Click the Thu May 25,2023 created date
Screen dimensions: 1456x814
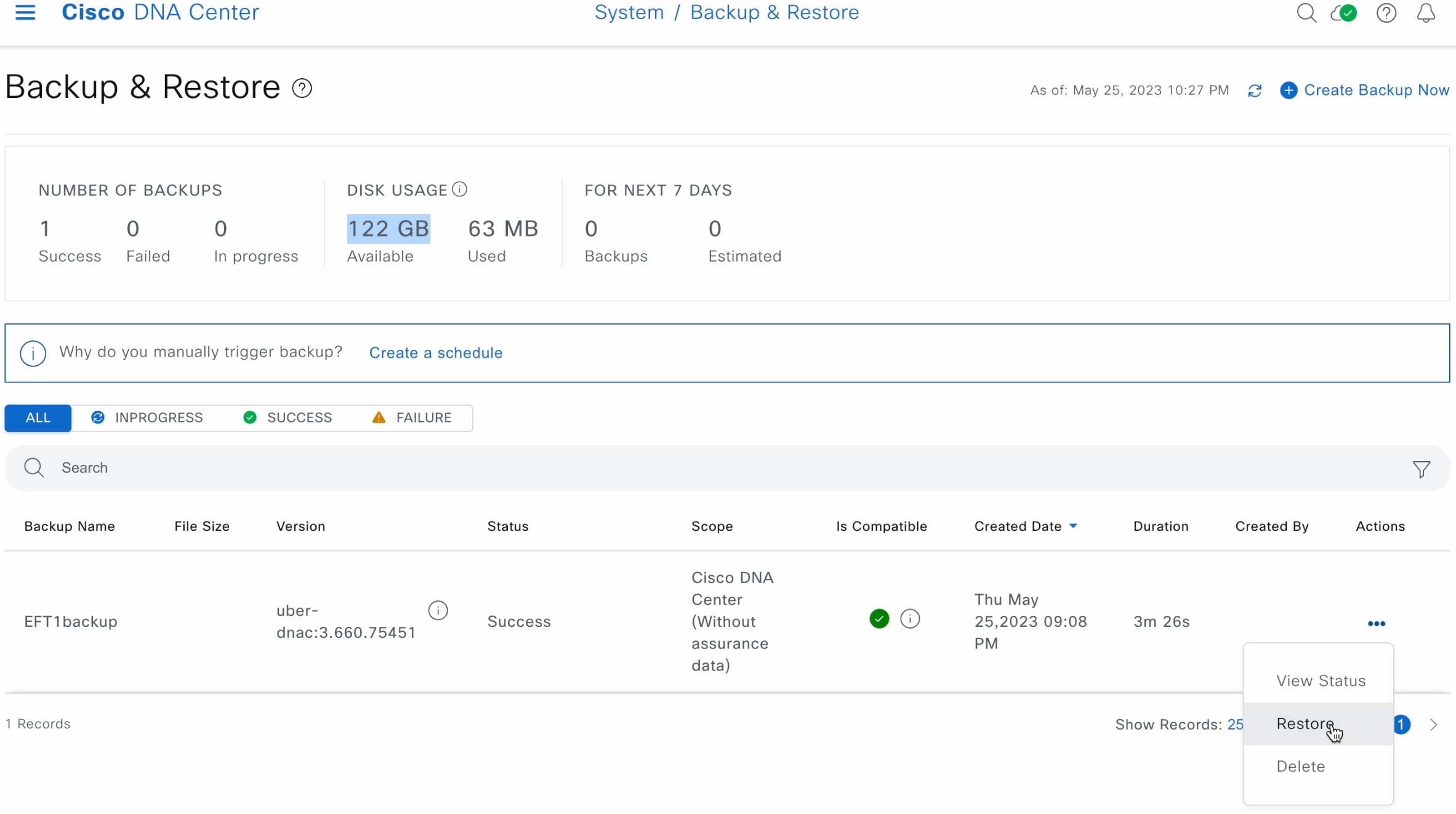pos(1031,622)
